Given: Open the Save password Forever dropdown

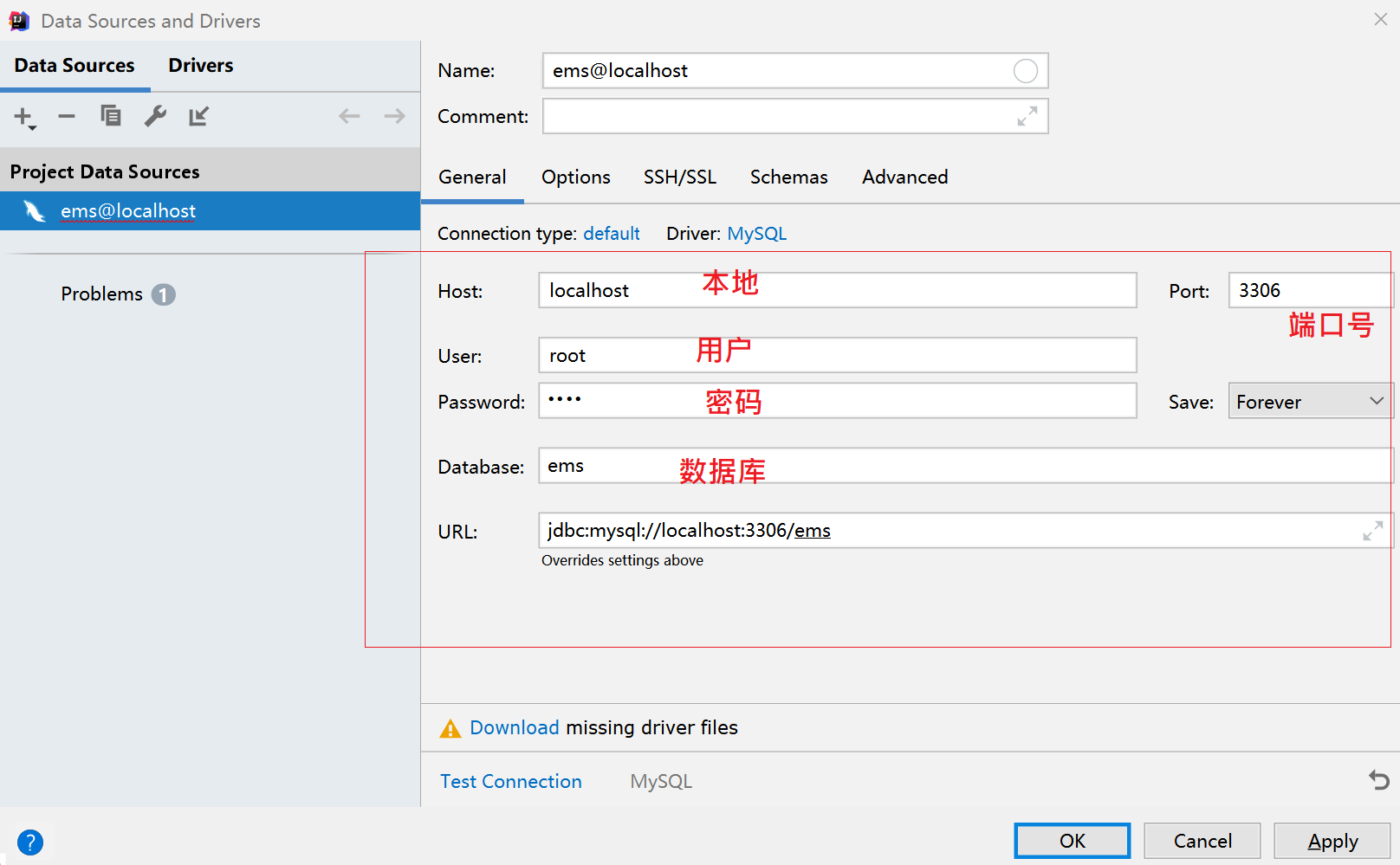Looking at the screenshot, I should tap(1309, 401).
